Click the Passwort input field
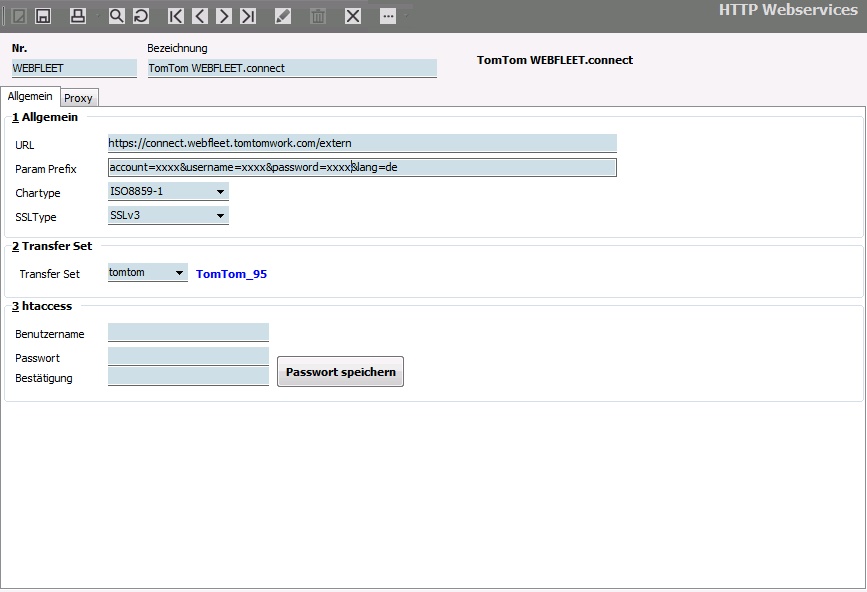Image resolution: width=867 pixels, height=592 pixels. click(188, 356)
